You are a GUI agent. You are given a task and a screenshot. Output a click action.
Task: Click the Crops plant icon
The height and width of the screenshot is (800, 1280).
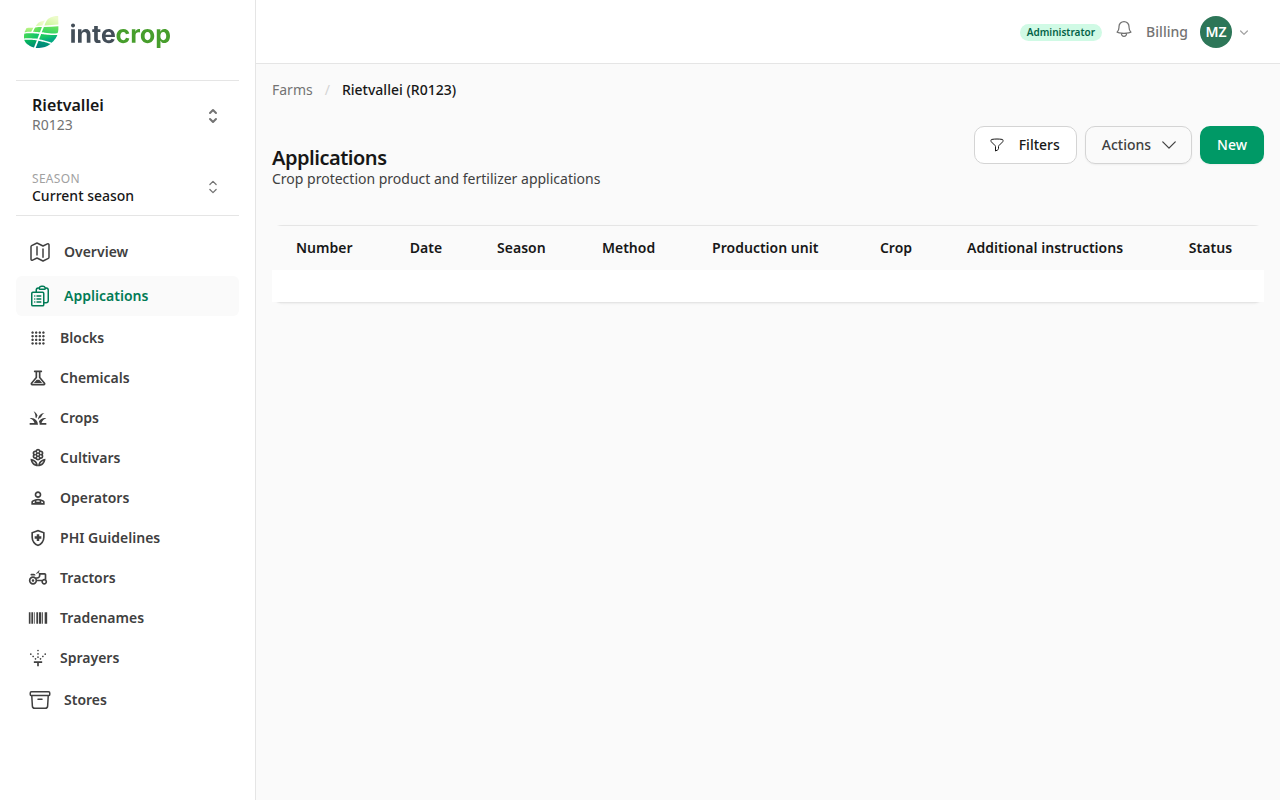tap(38, 418)
